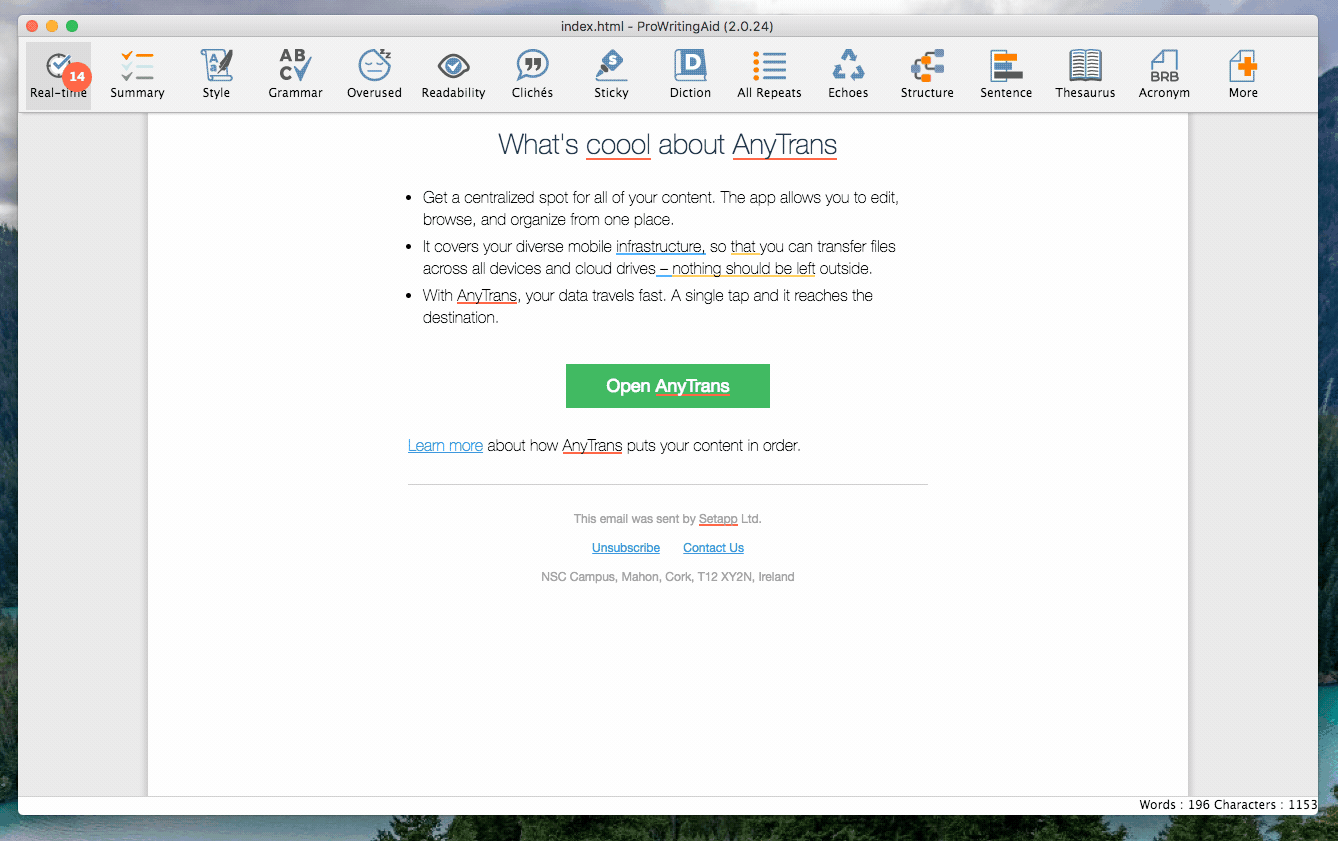Click the Words and Characters count in the status bar
Image resolution: width=1338 pixels, height=841 pixels.
pos(1227,805)
